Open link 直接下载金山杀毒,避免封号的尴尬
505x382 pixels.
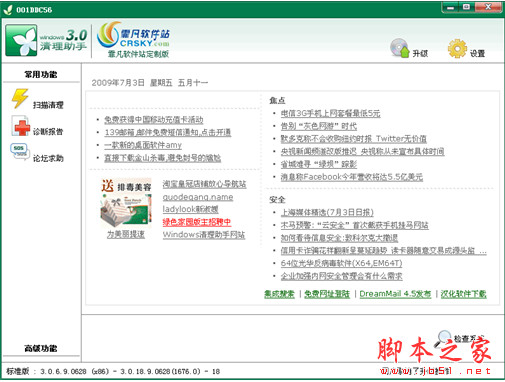point(163,158)
